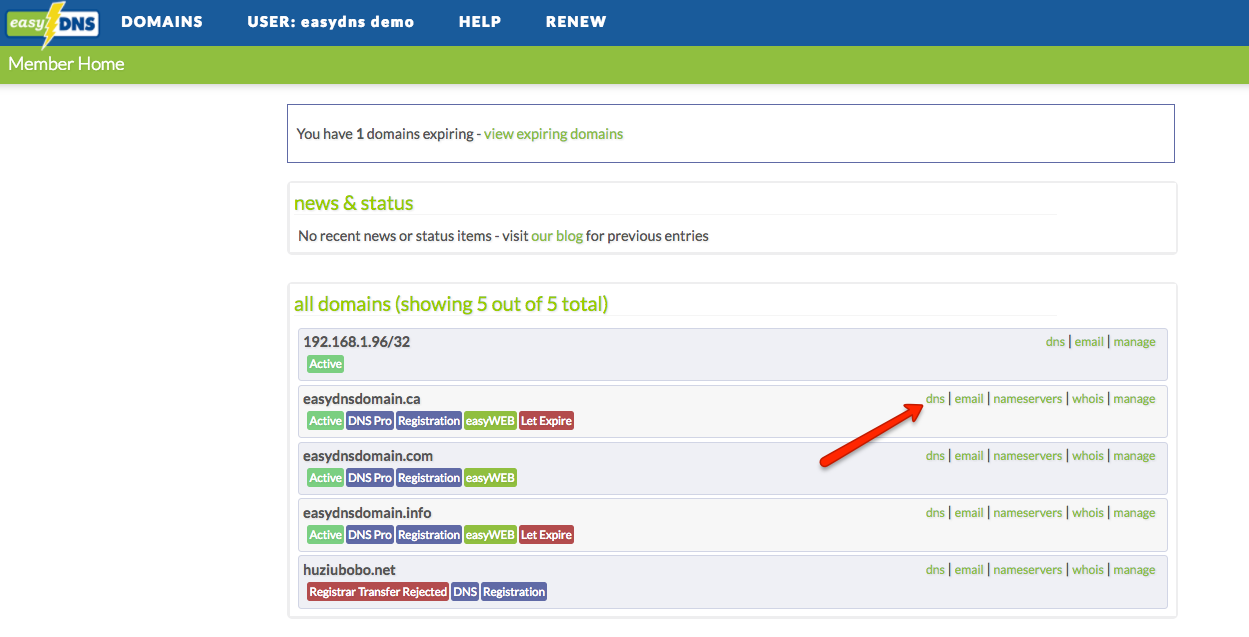View nameservers for easydnsdomain.com

(1028, 456)
